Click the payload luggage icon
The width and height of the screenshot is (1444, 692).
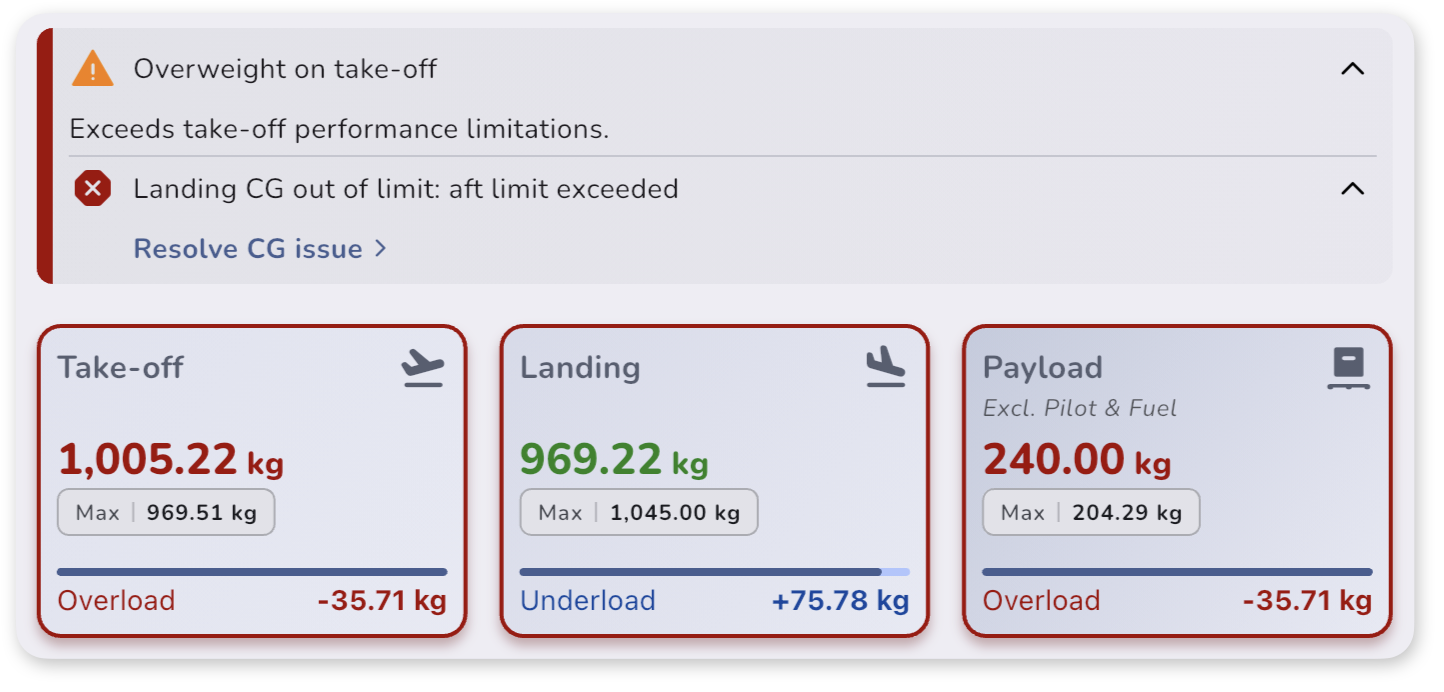click(1349, 368)
